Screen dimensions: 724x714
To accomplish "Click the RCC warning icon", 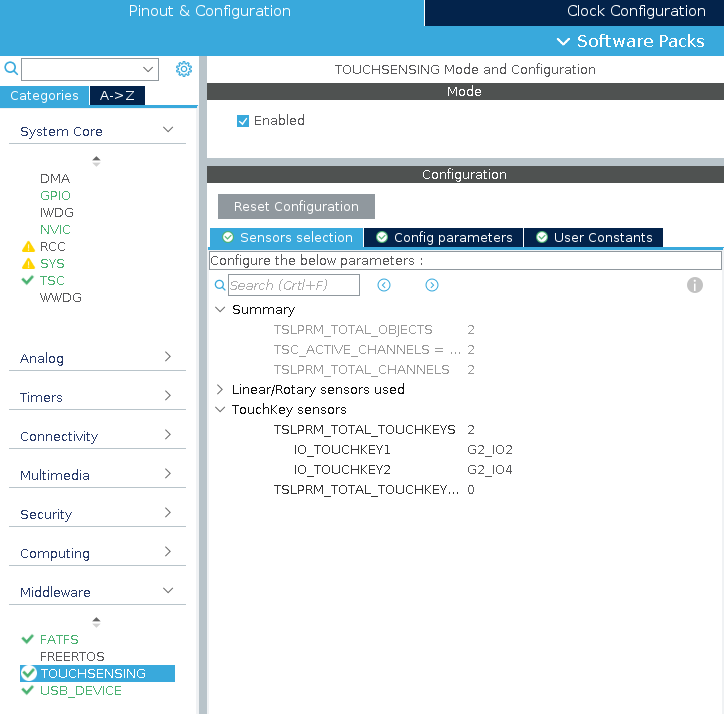I will (28, 247).
